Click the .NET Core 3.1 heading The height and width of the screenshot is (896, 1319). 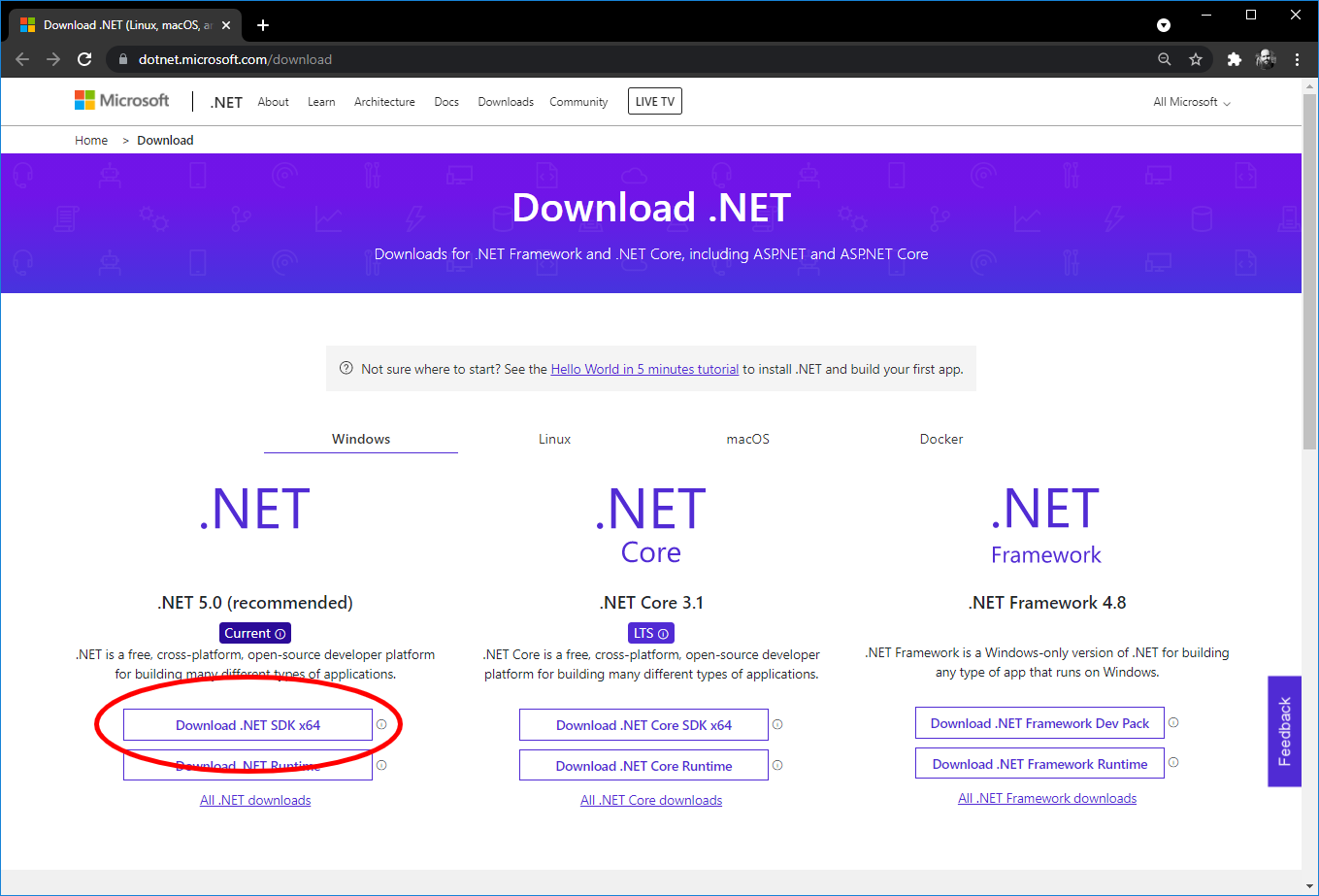[651, 603]
